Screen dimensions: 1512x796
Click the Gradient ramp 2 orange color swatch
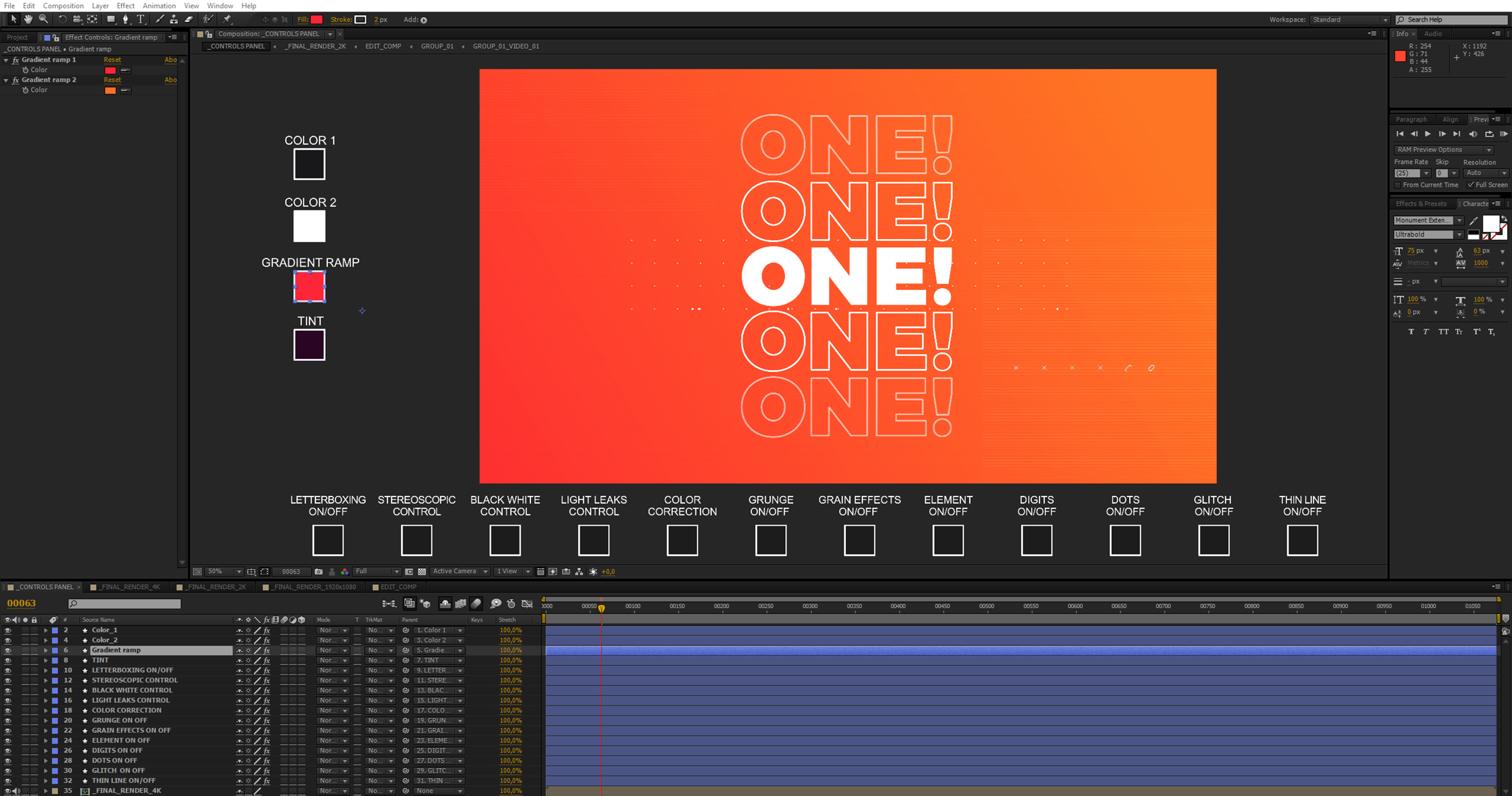110,90
